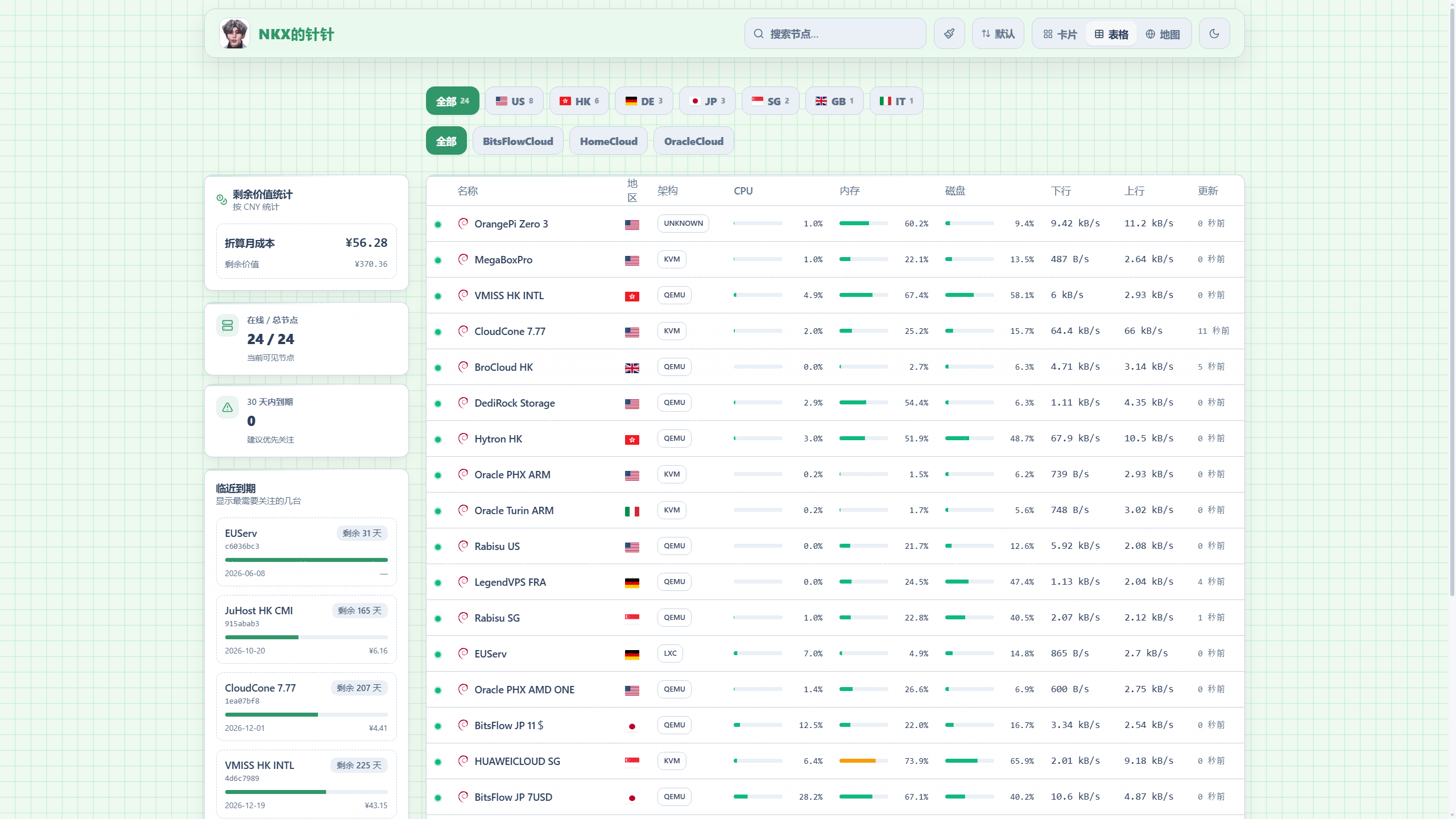Click the online status dot for table row EUServ
The height and width of the screenshot is (819, 1456).
pyautogui.click(x=438, y=654)
